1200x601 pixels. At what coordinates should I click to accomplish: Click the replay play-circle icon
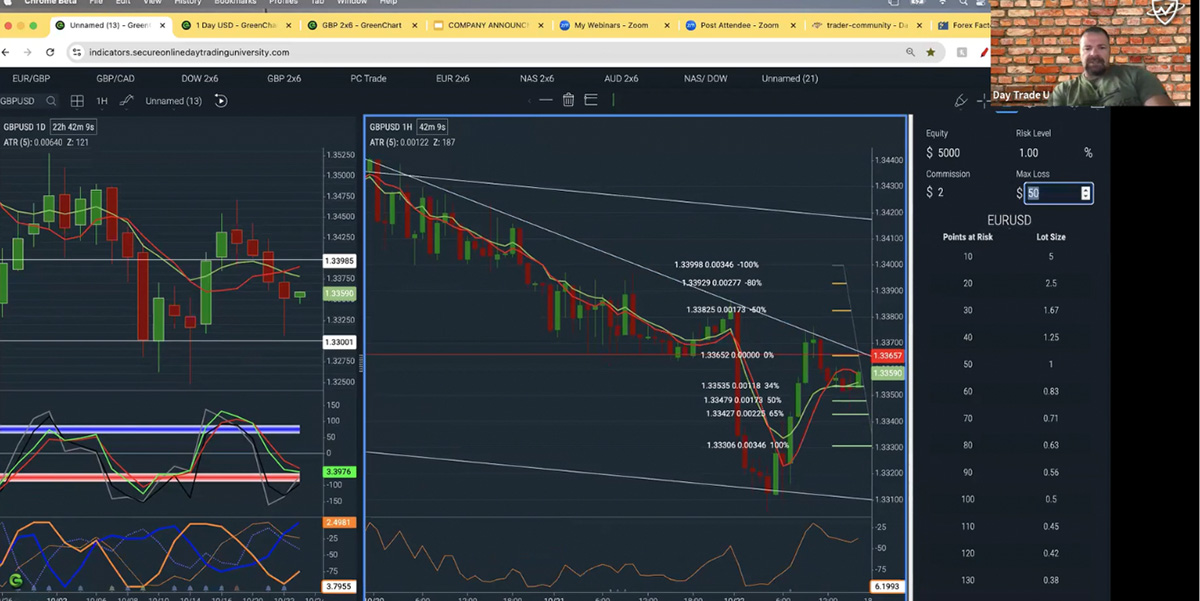tap(221, 101)
